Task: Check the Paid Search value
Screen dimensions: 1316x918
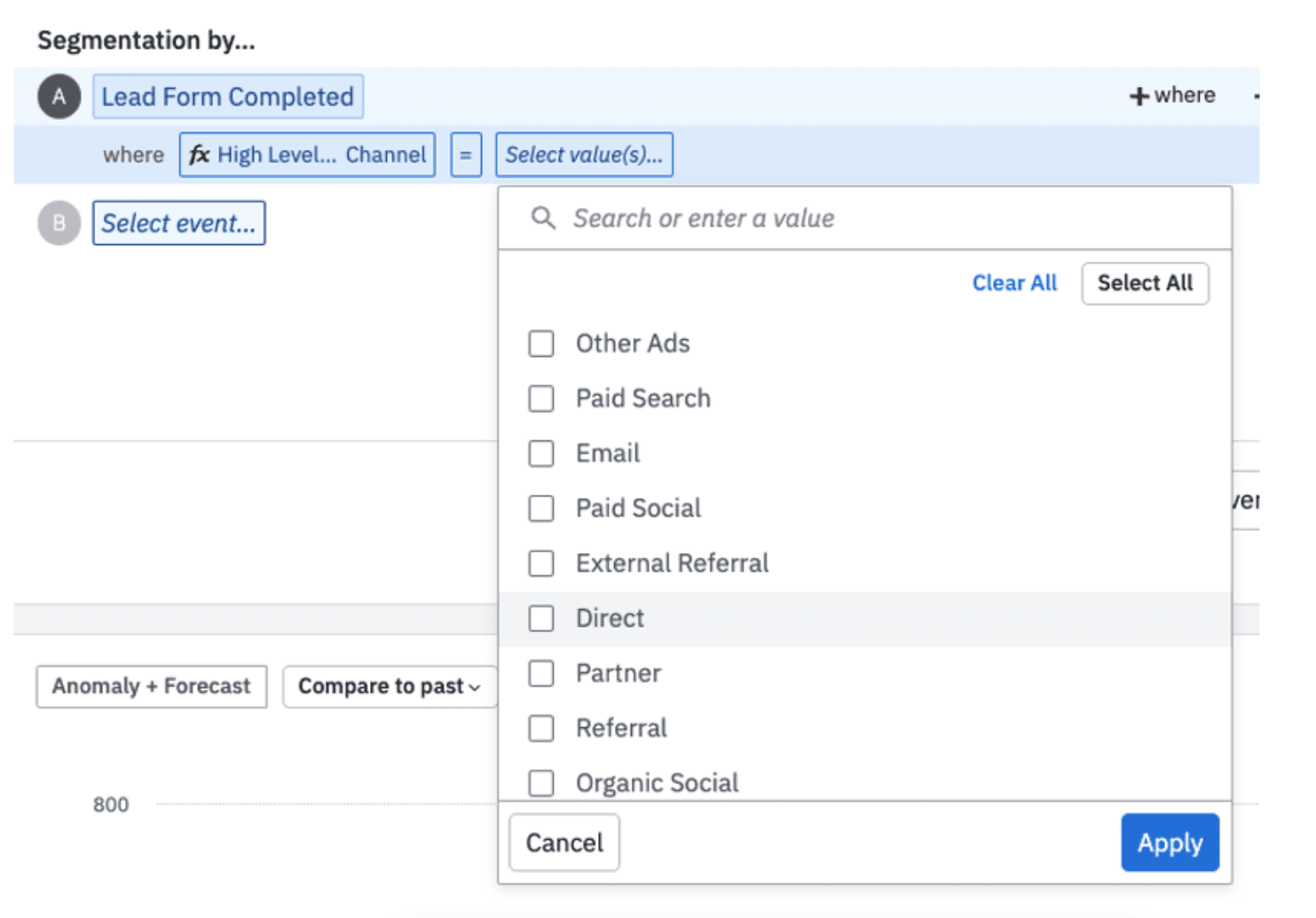Action: (x=541, y=399)
